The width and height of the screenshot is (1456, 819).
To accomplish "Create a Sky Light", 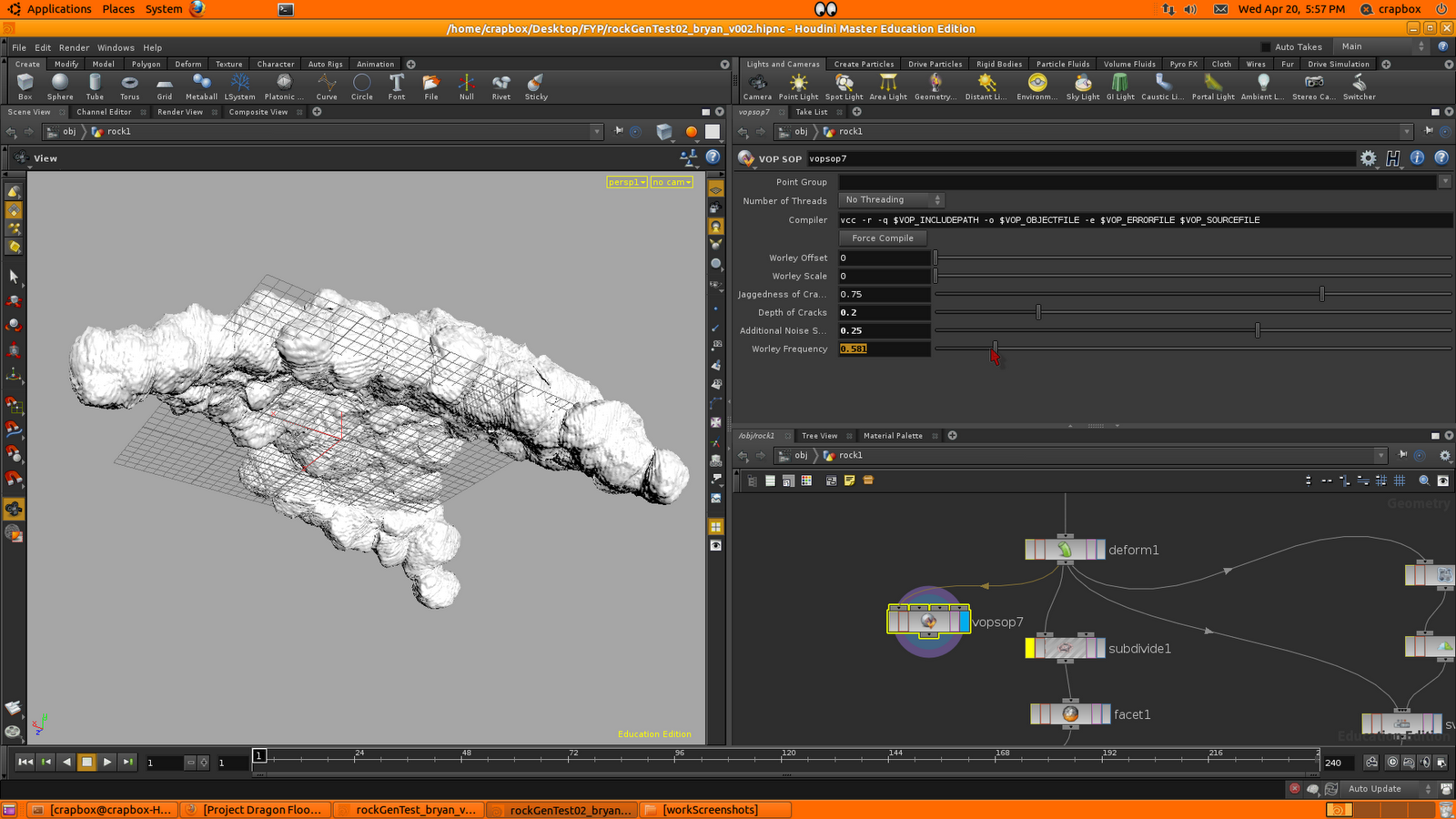I will [1083, 86].
